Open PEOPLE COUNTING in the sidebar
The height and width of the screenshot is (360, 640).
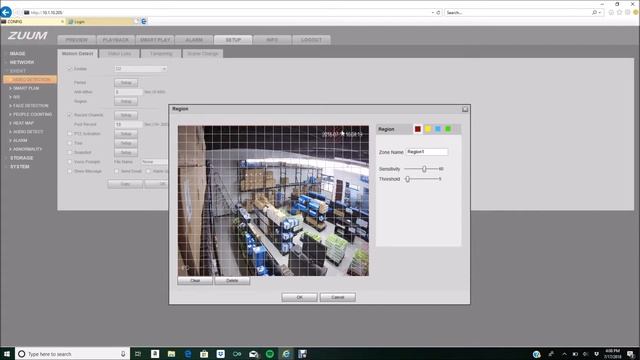tap(32, 114)
